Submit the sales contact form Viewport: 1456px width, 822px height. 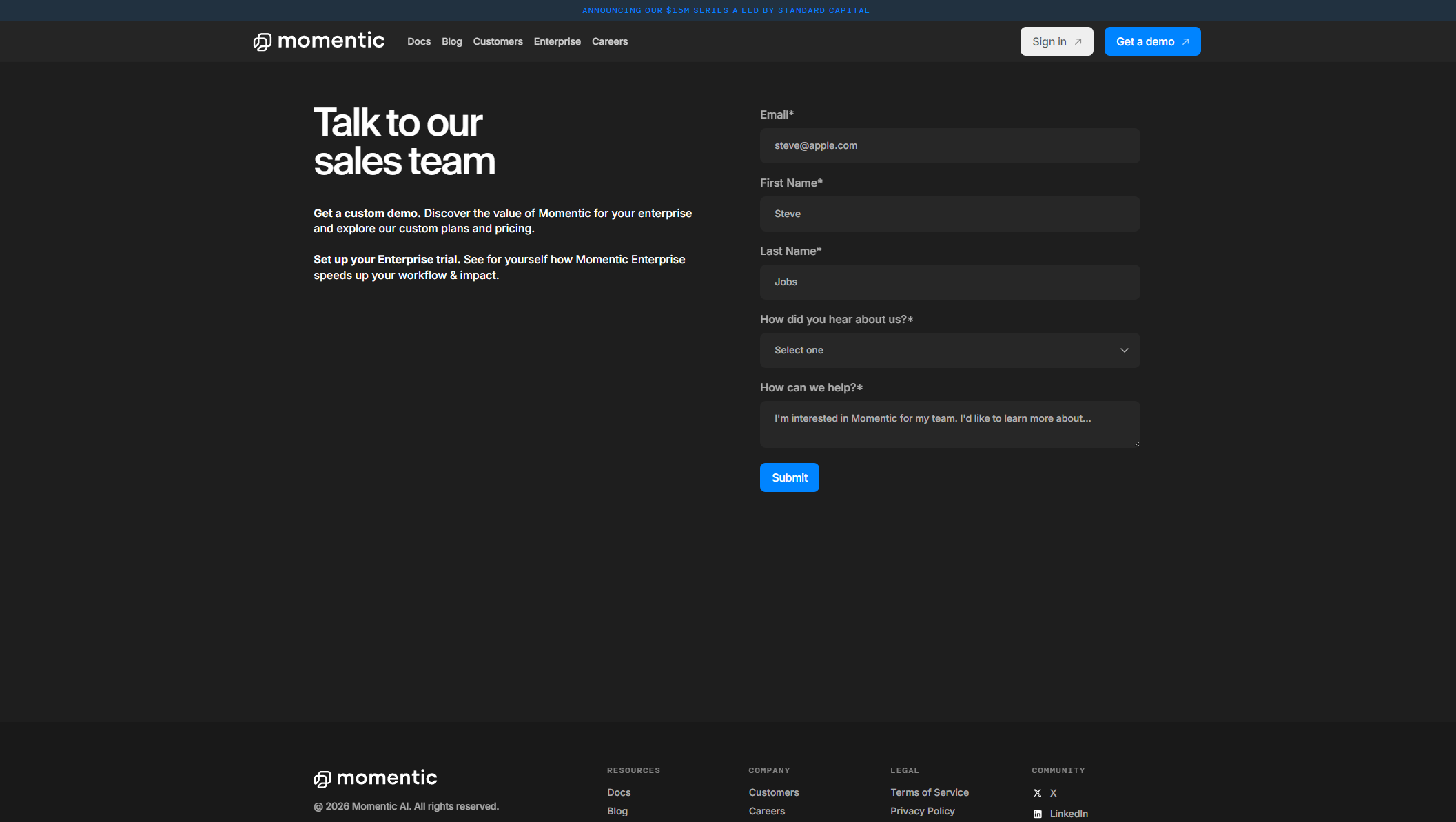(789, 477)
